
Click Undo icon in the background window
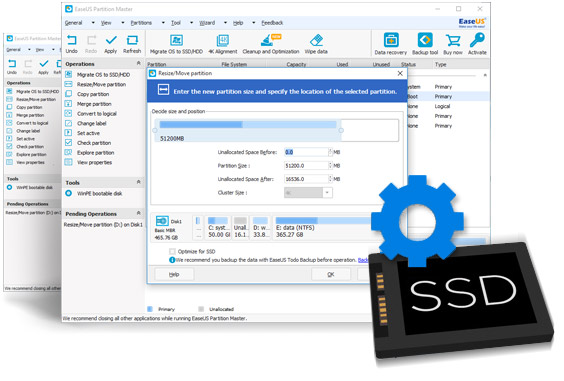(12, 64)
